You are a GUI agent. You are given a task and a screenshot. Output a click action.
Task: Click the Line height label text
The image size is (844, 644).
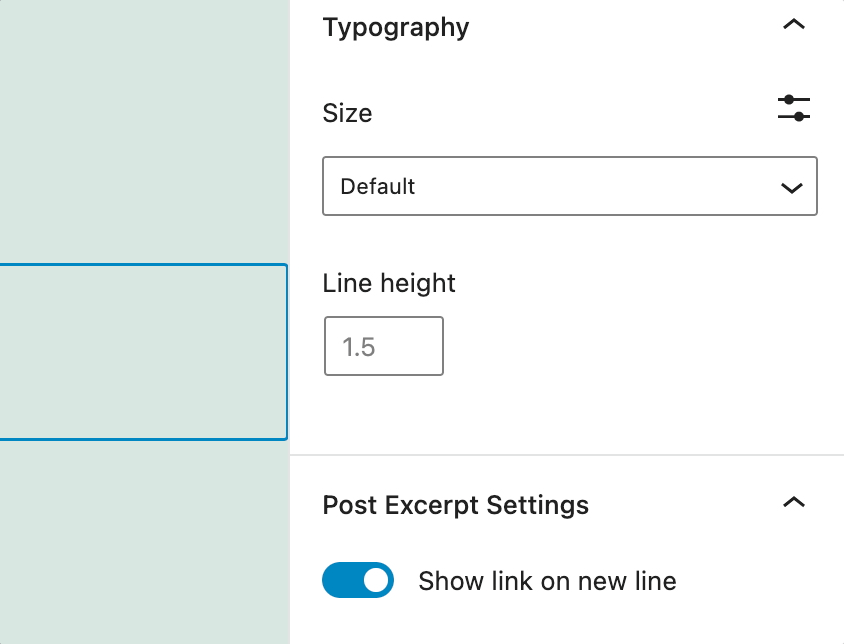(388, 283)
